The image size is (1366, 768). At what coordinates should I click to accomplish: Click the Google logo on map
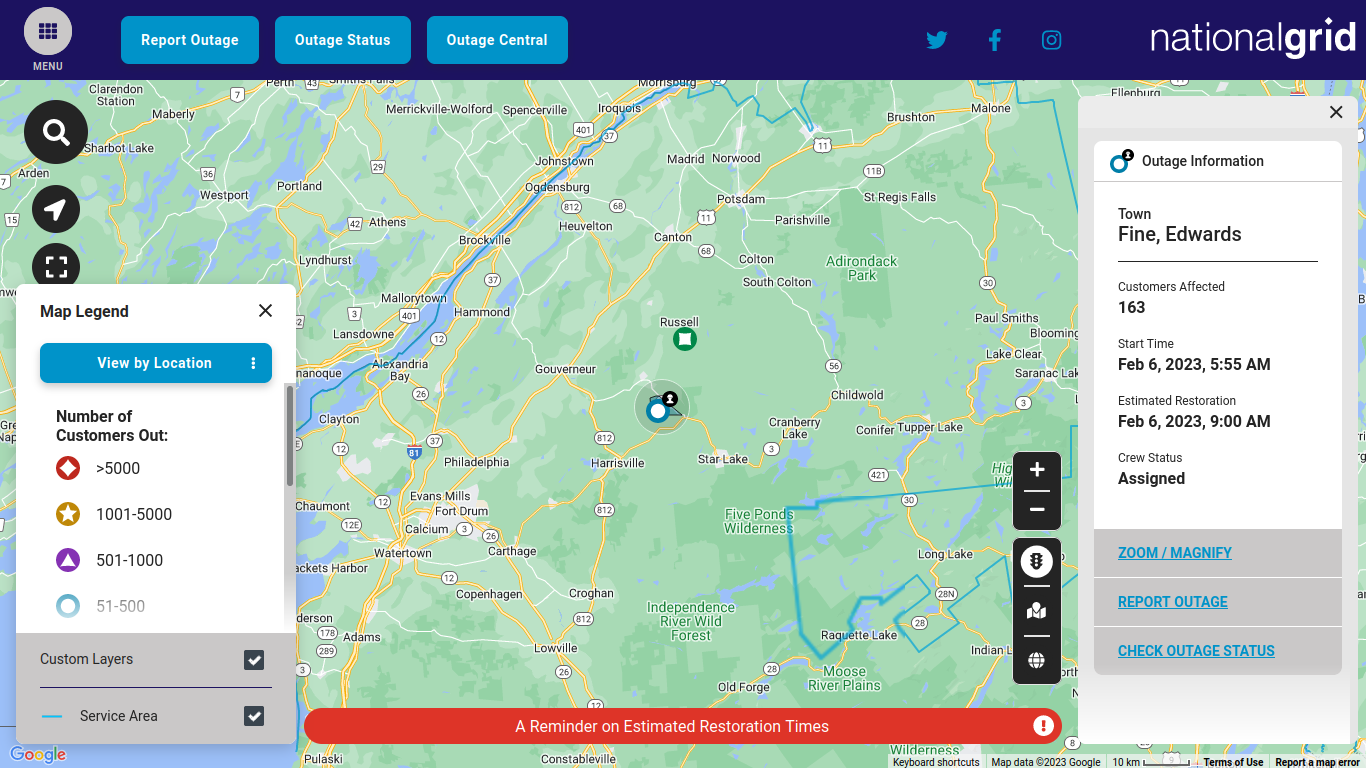[38, 755]
